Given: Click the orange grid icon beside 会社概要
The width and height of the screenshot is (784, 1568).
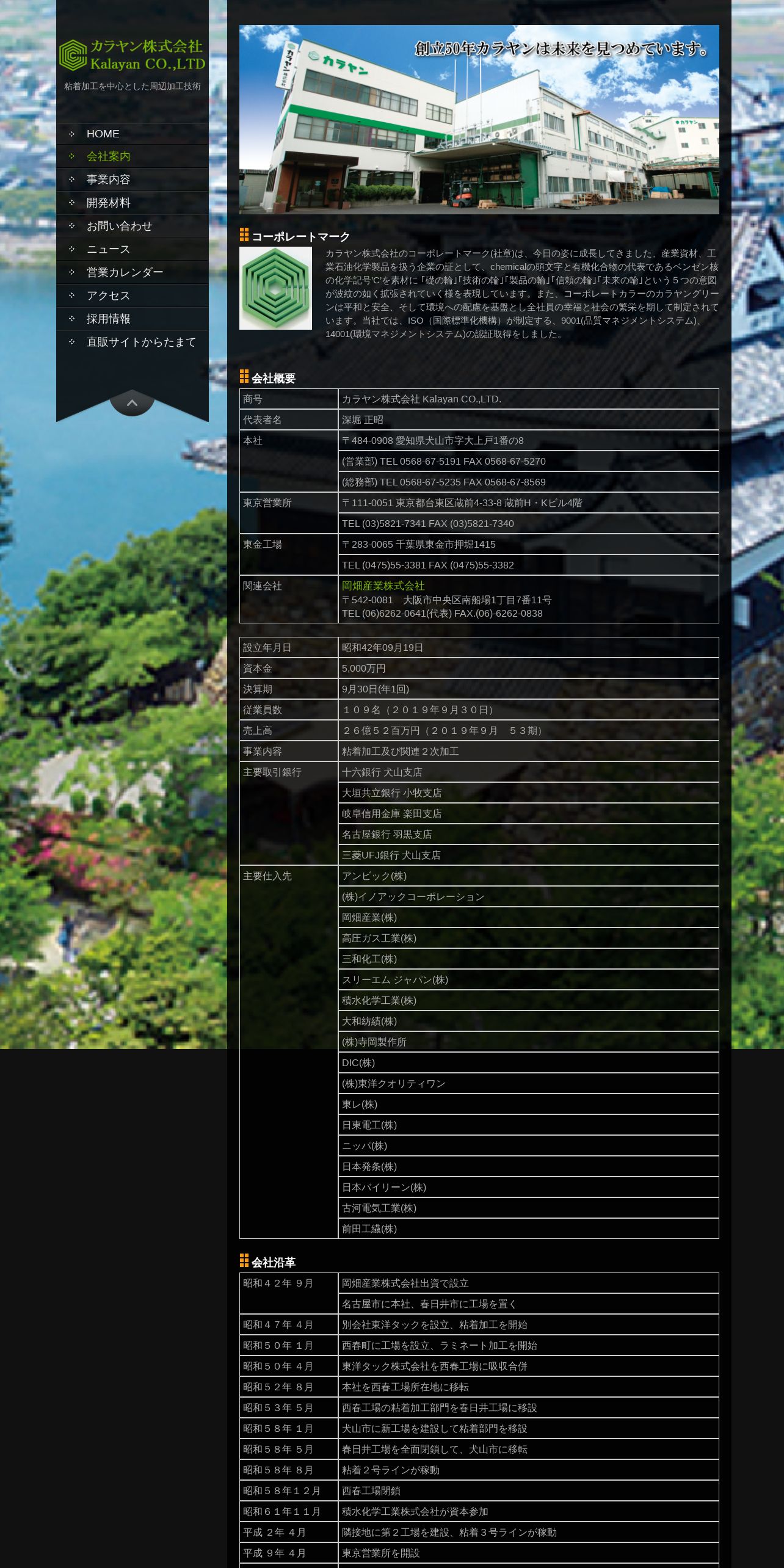Looking at the screenshot, I should pos(244,376).
